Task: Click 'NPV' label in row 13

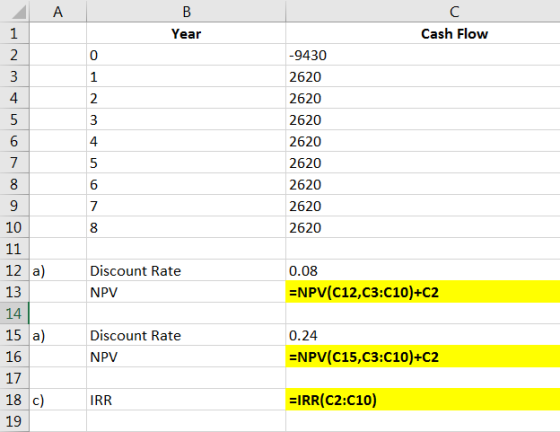Action: coord(104,292)
